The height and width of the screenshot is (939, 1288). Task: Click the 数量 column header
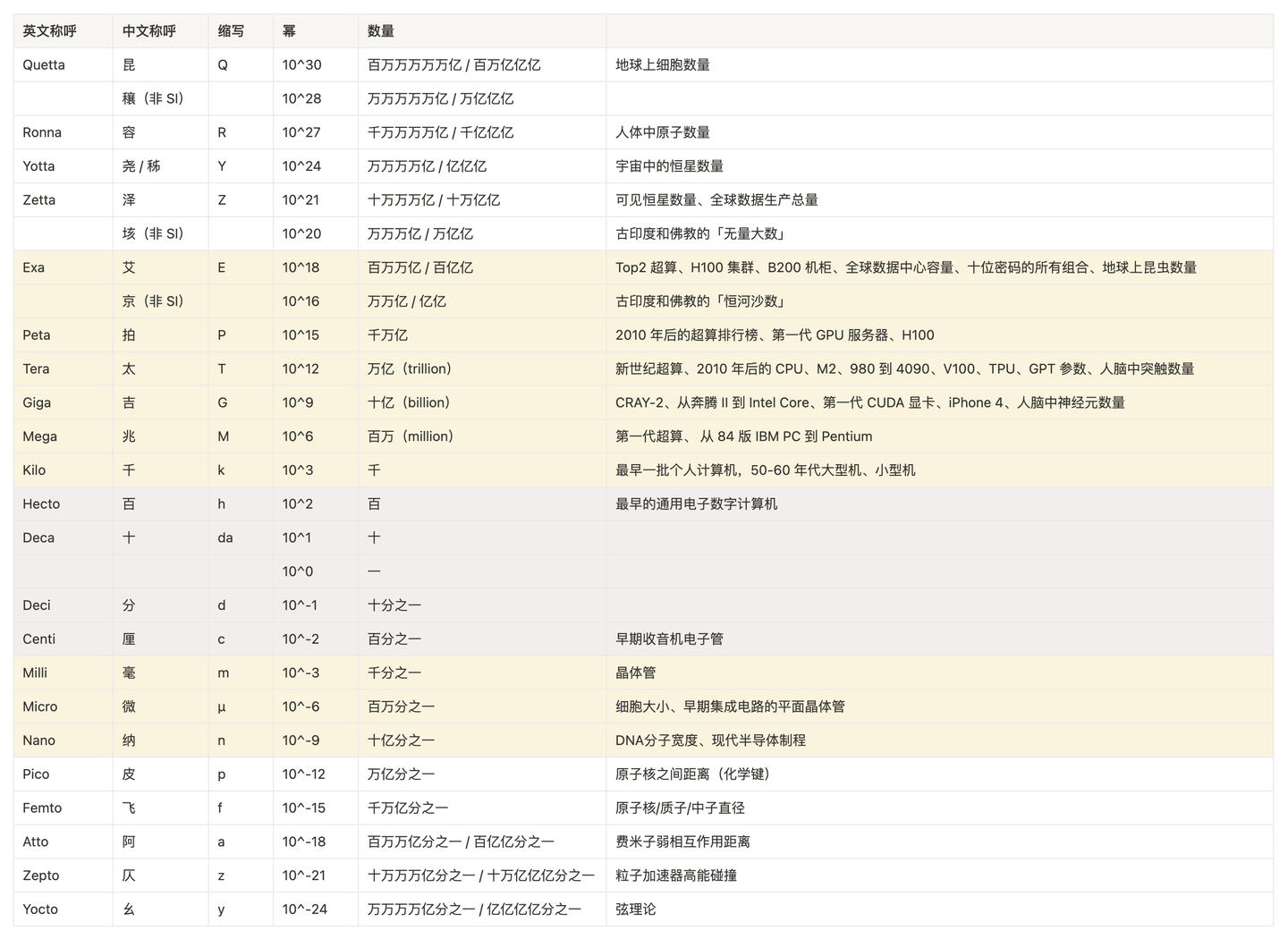[481, 30]
